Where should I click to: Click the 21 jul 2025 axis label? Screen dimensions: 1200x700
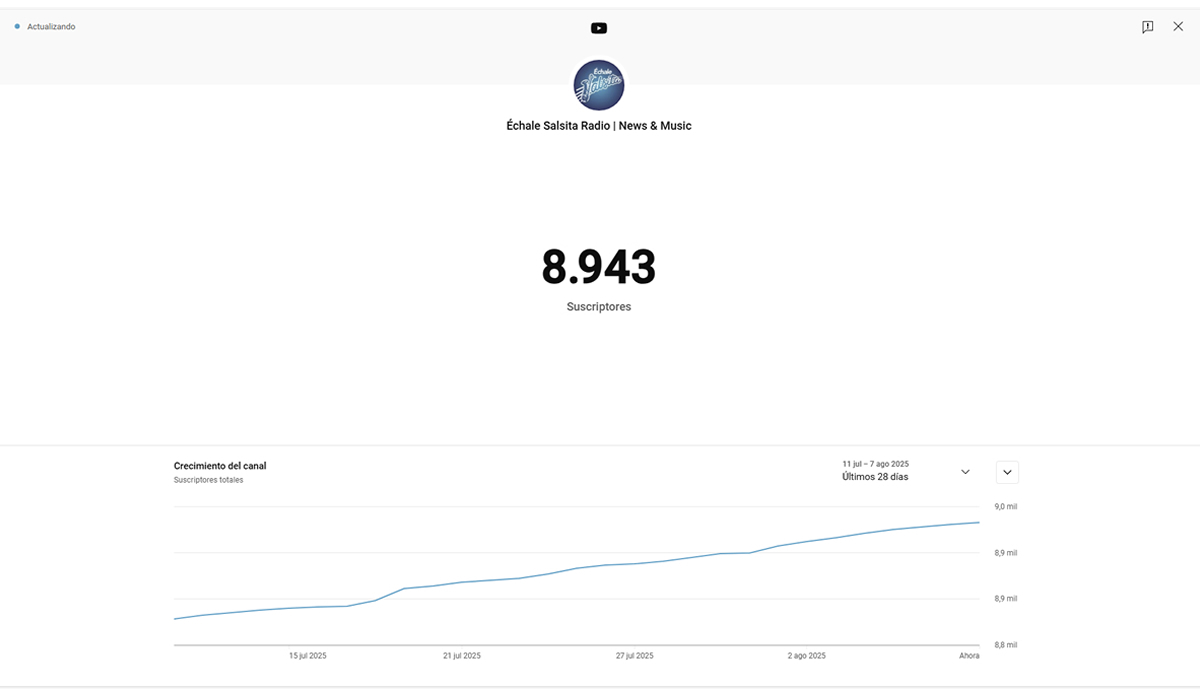click(x=462, y=656)
